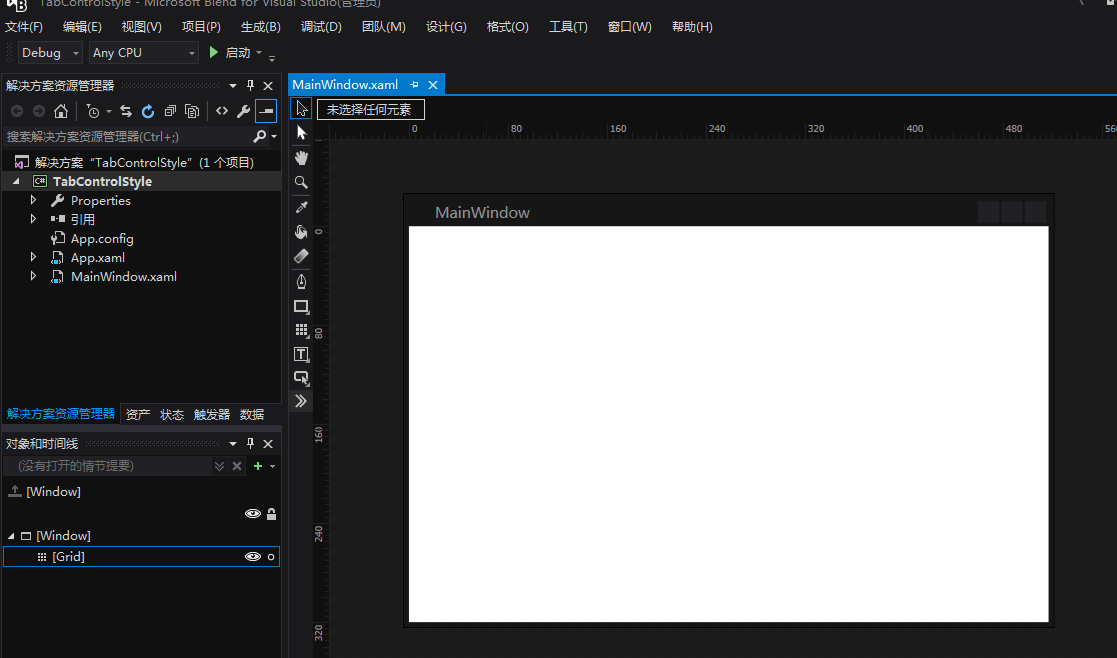Open the 设计(G) menu
The height and width of the screenshot is (658, 1117).
446,27
